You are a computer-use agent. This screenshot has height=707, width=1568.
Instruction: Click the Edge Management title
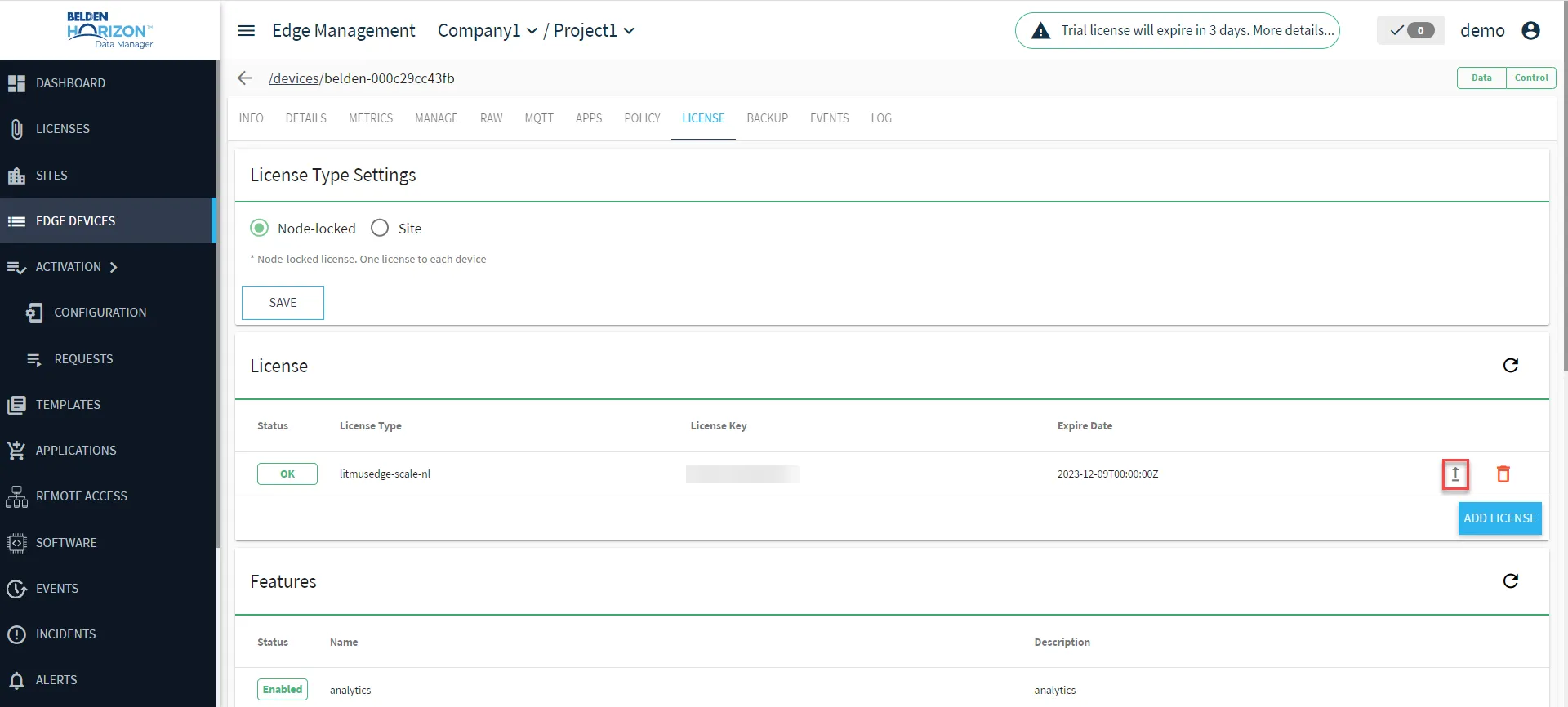click(x=343, y=31)
